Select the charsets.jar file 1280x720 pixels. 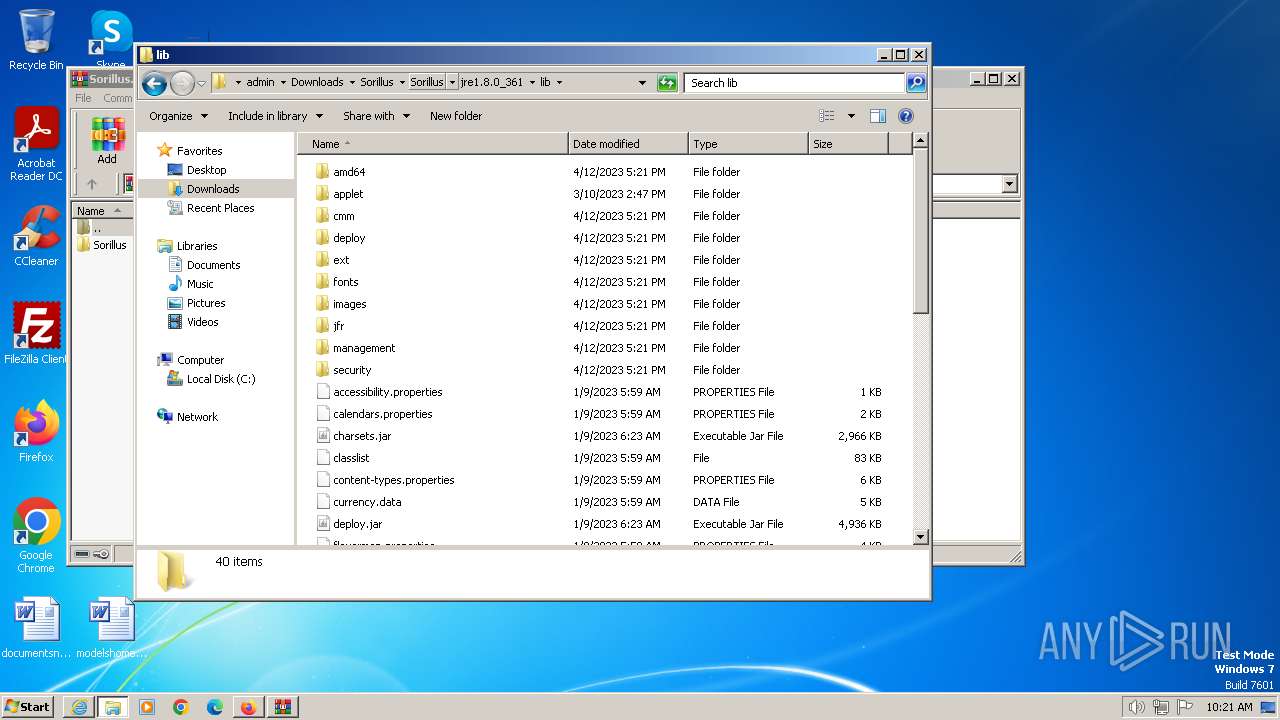click(362, 436)
